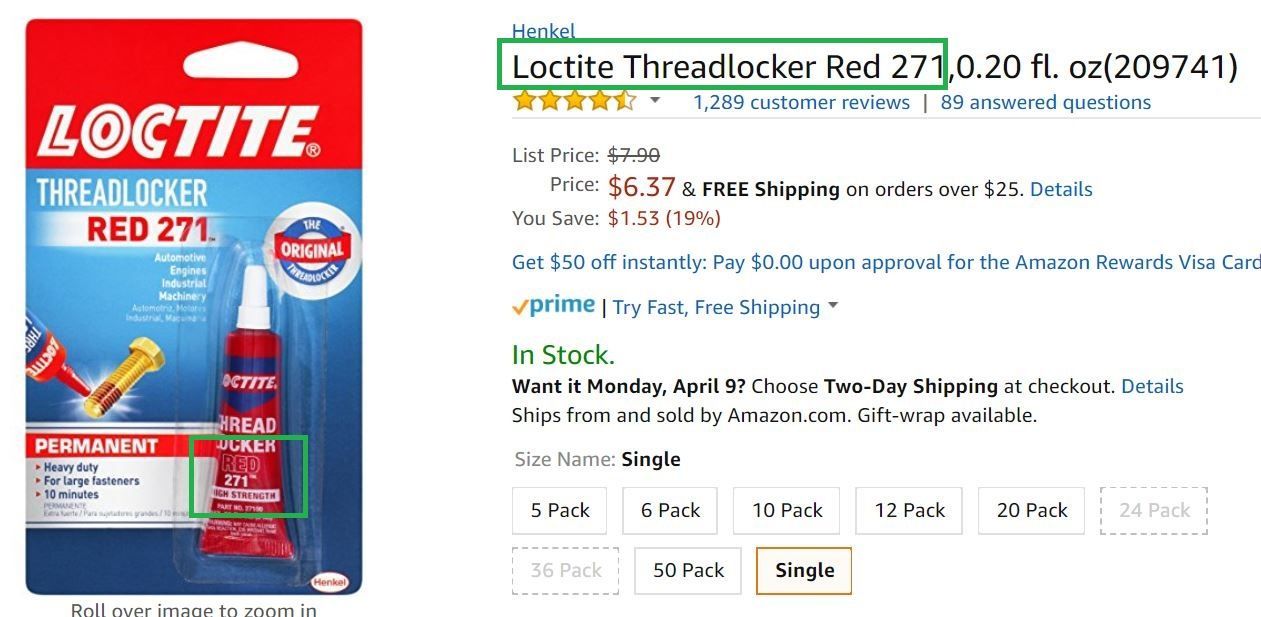Click the Loctite product image
The width and height of the screenshot is (1261, 617).
coord(194,306)
